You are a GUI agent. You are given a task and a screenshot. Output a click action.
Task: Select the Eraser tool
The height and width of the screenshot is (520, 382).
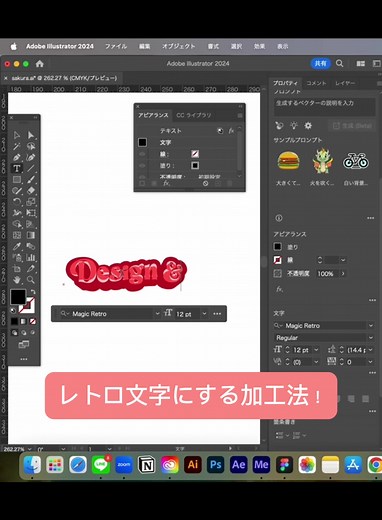[x=31, y=191]
